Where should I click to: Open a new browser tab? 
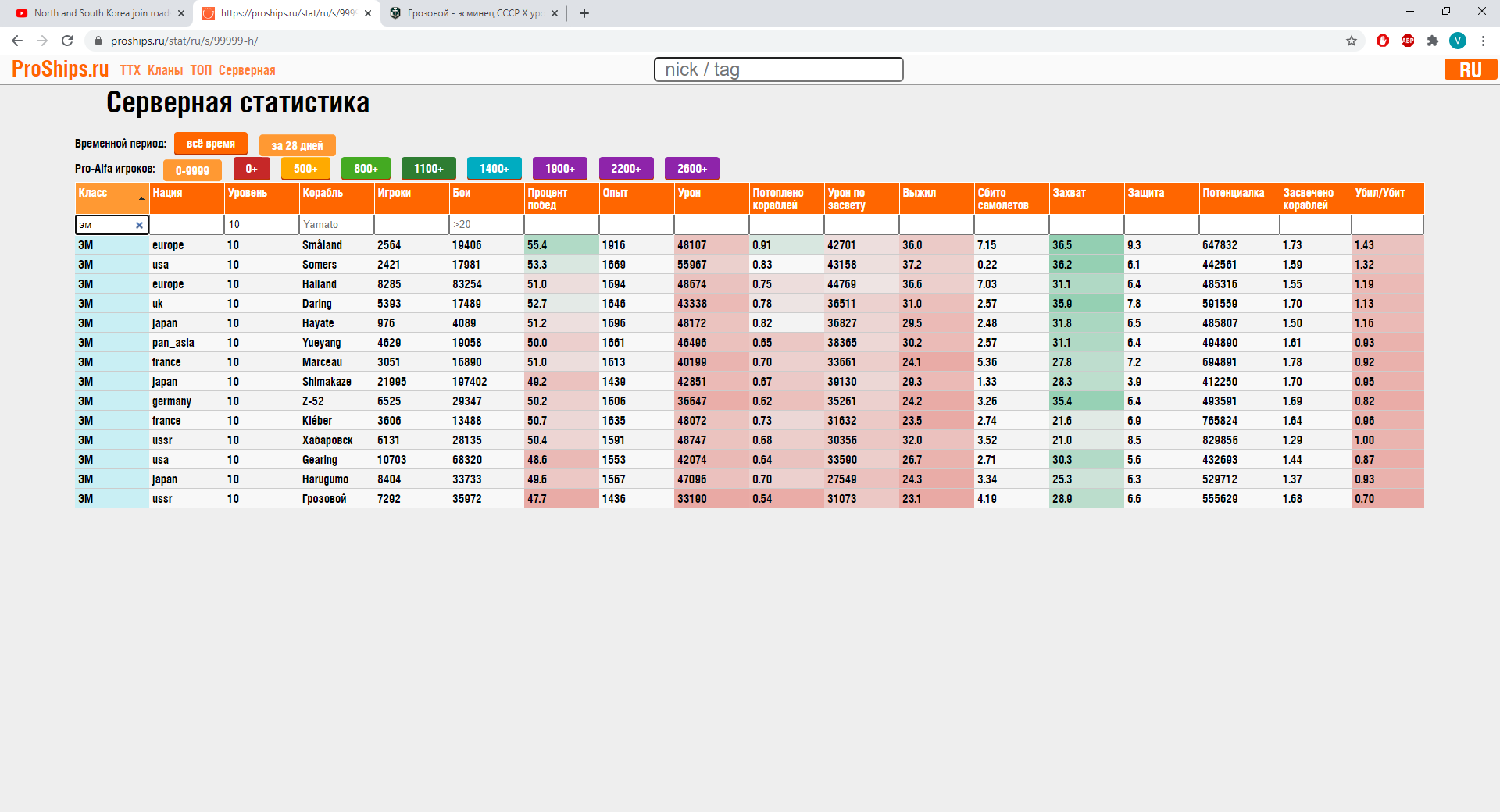[584, 13]
